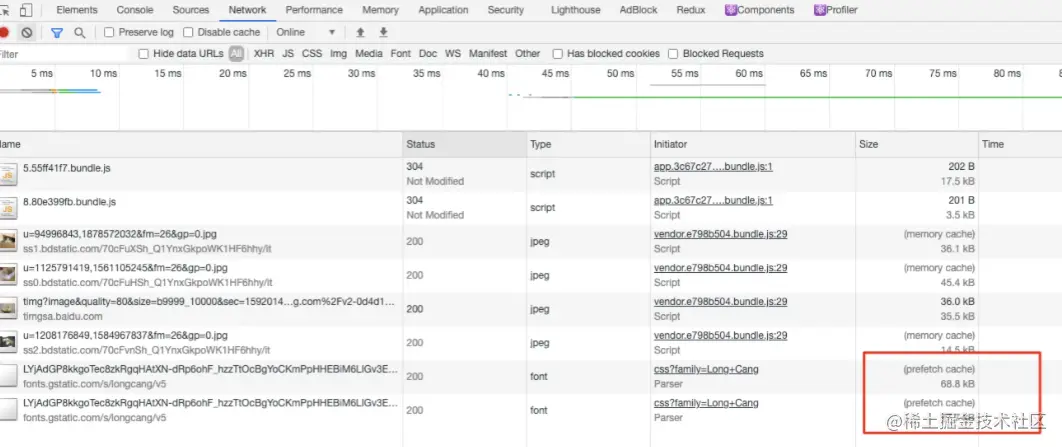Viewport: 1062px width, 447px height.
Task: Click the import HAR upload arrow
Action: [360, 32]
